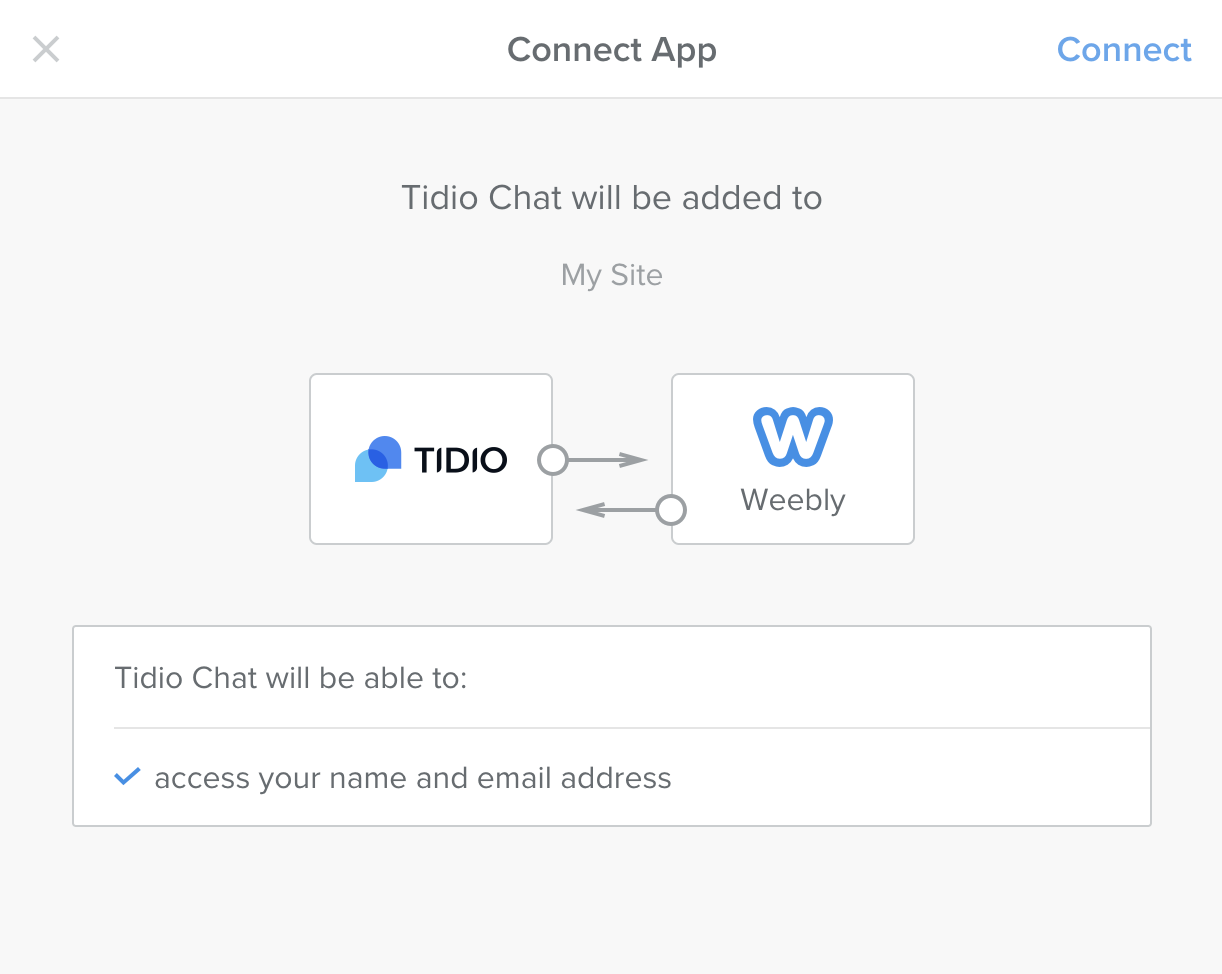1222x974 pixels.
Task: Click the Weebly label under the logo
Action: coord(793,499)
